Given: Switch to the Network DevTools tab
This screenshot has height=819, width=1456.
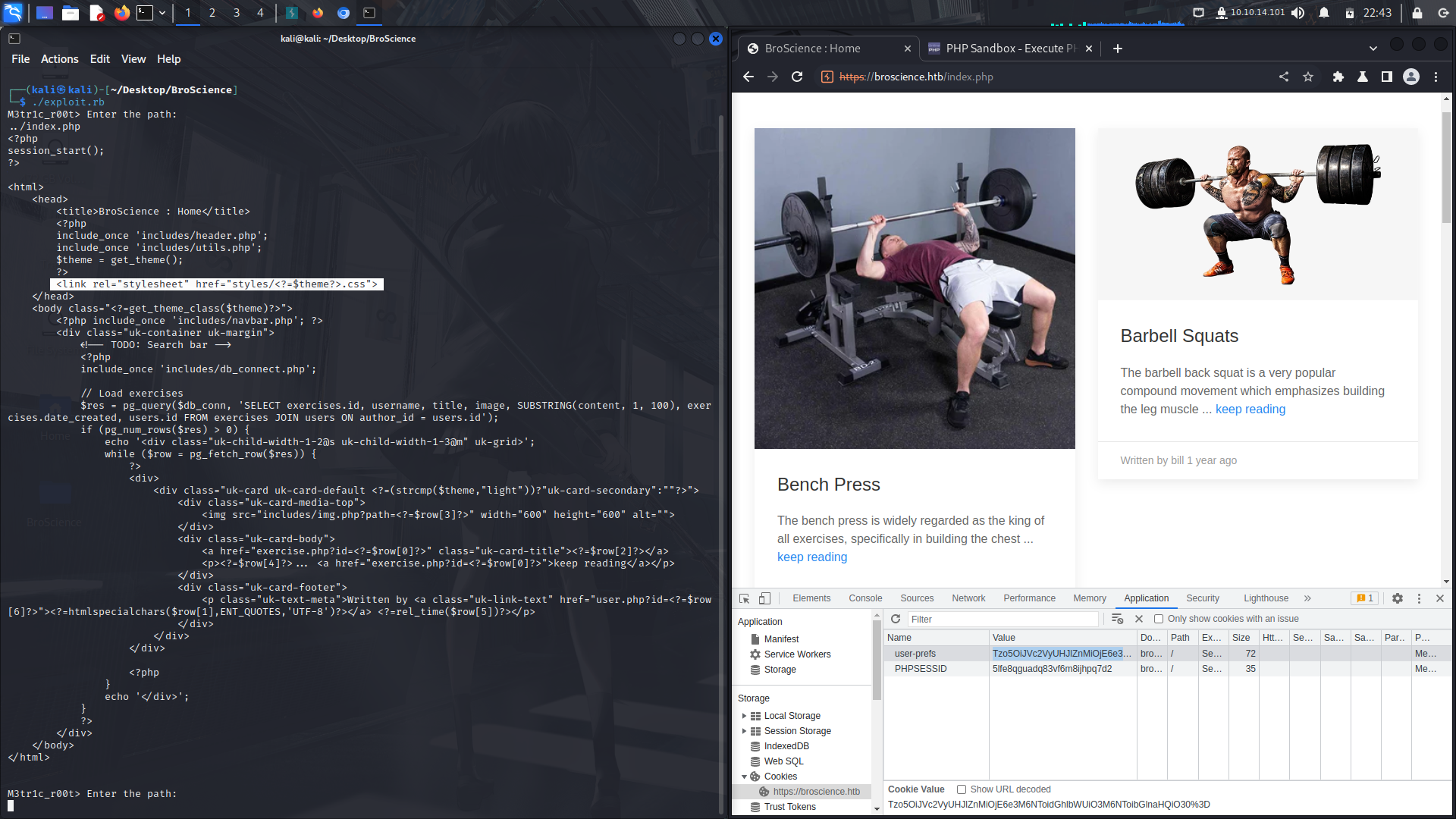Looking at the screenshot, I should point(968,598).
